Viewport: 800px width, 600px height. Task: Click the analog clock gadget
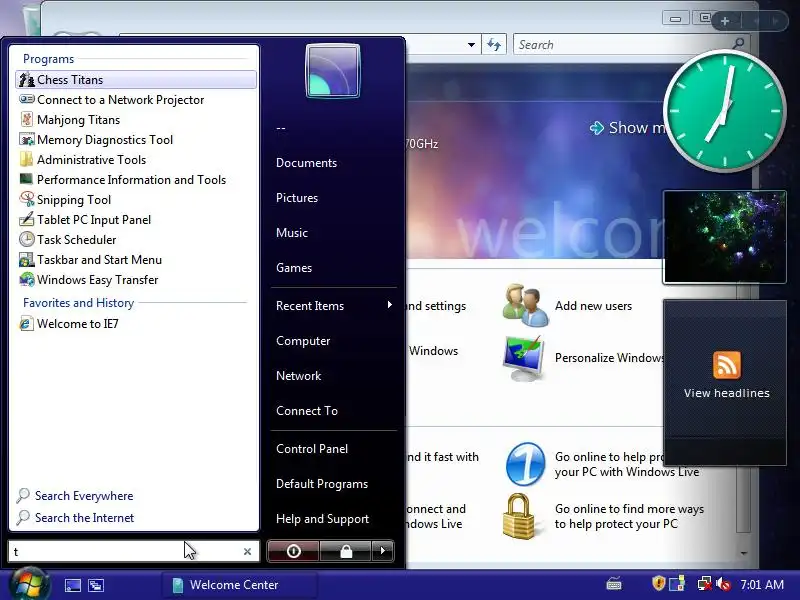pos(724,111)
